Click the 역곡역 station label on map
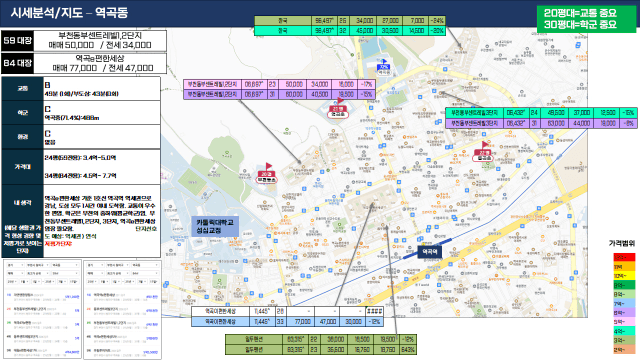 (x=430, y=251)
